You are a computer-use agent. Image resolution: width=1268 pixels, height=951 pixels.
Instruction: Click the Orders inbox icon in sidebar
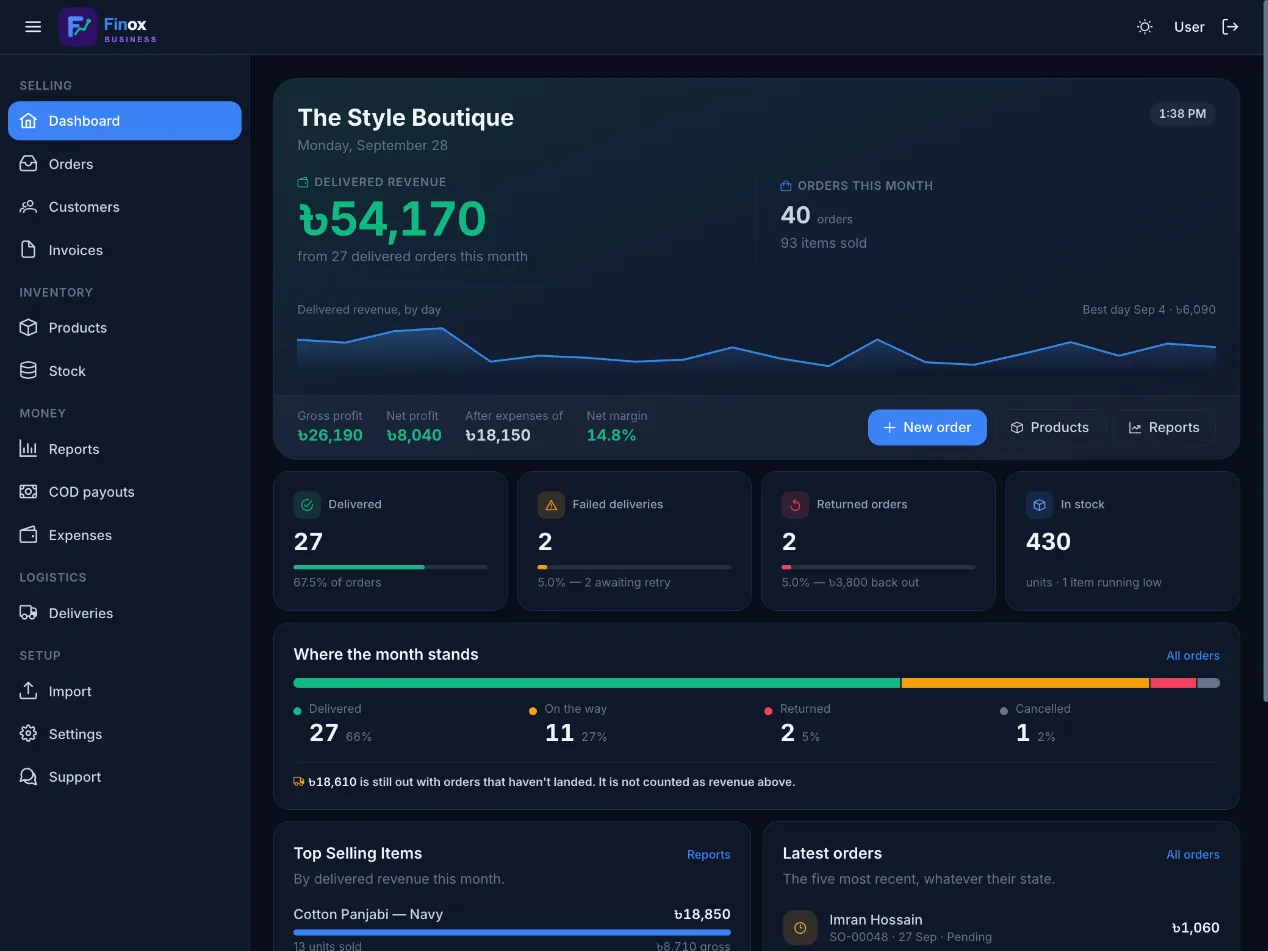29,164
